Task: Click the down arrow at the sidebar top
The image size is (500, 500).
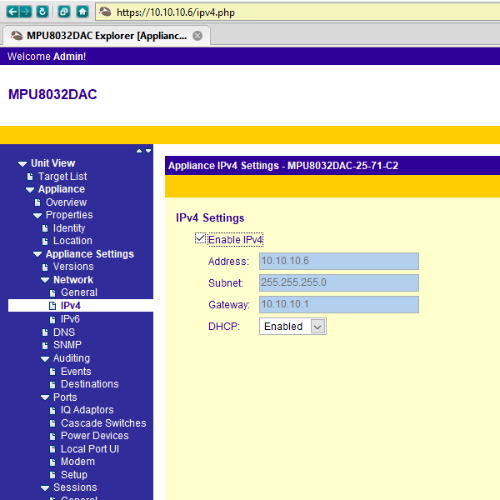Action: pyautogui.click(x=148, y=151)
